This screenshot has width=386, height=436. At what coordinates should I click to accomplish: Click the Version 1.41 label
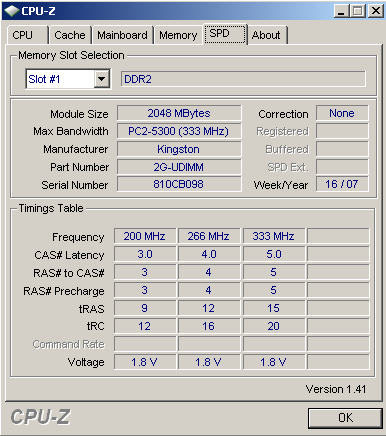pyautogui.click(x=336, y=389)
